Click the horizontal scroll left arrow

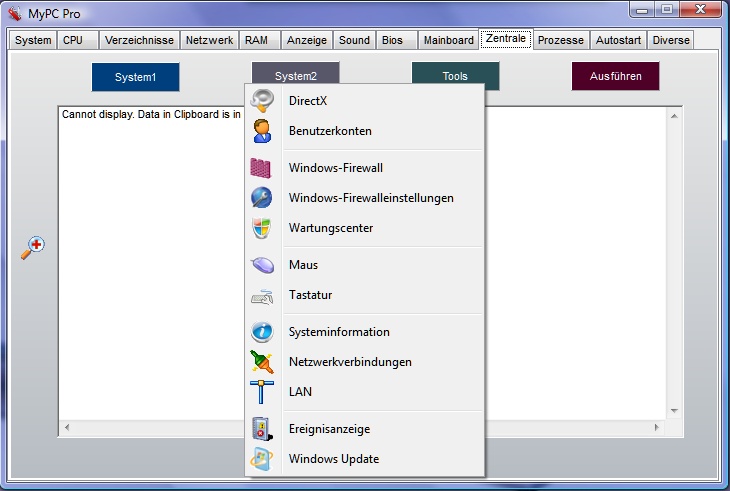(67, 427)
